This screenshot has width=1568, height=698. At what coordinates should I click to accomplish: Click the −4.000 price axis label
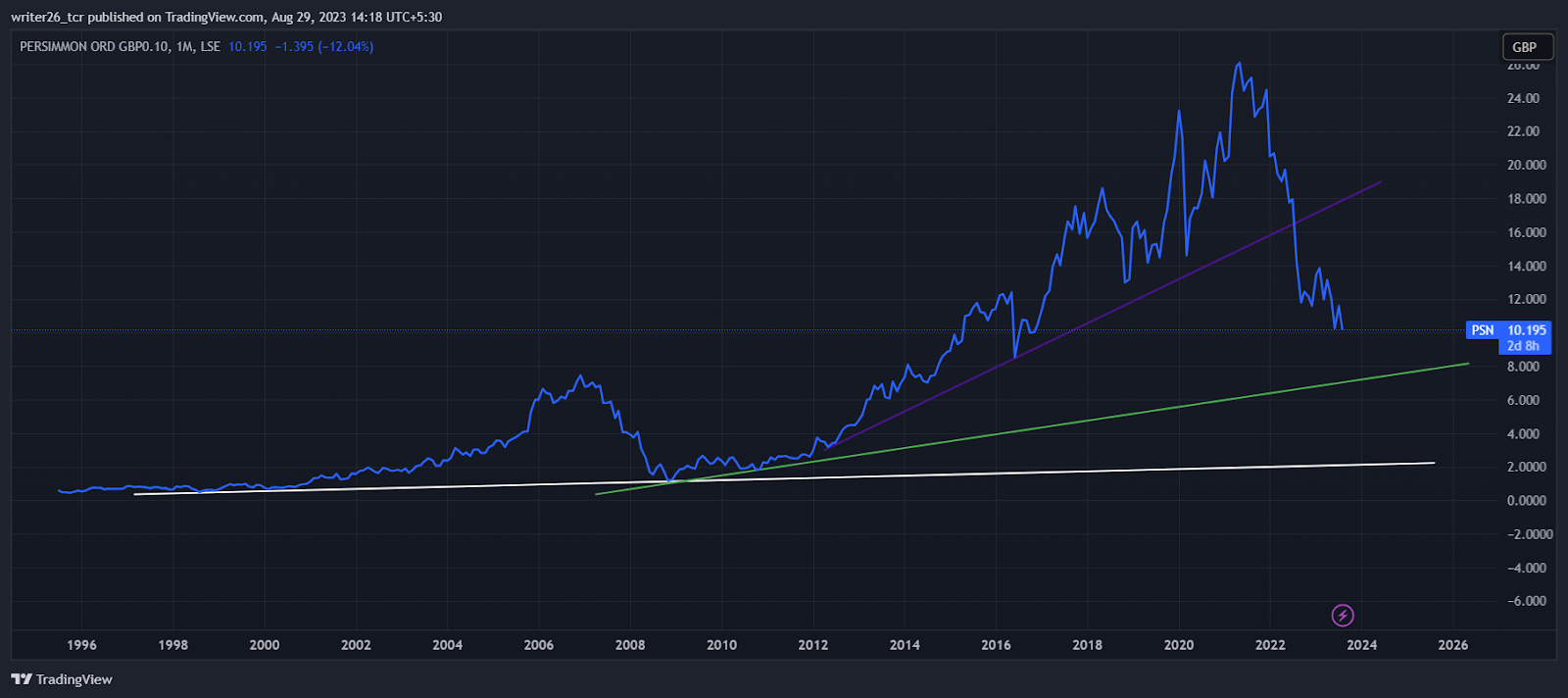point(1526,568)
